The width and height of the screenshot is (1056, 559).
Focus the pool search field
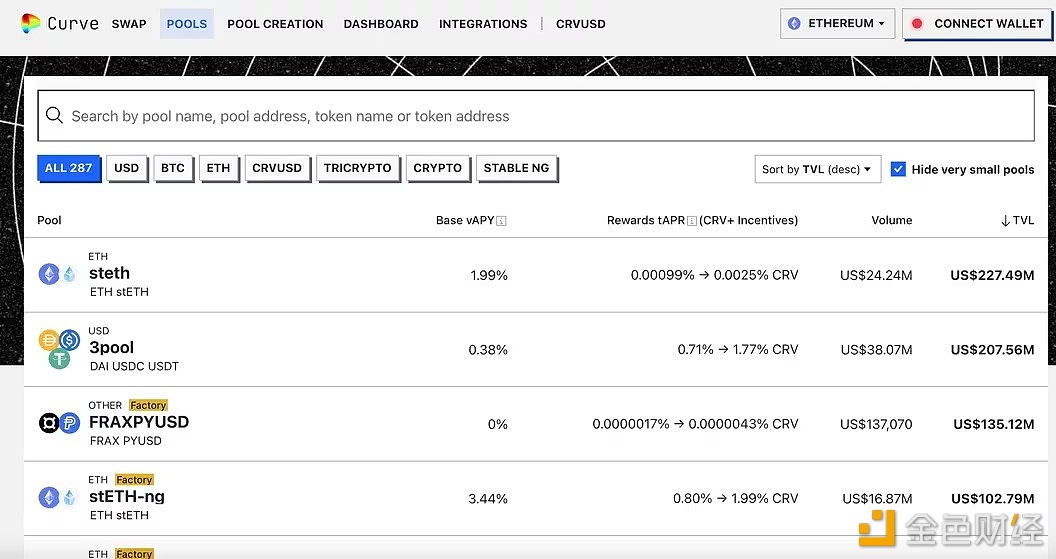pos(536,116)
